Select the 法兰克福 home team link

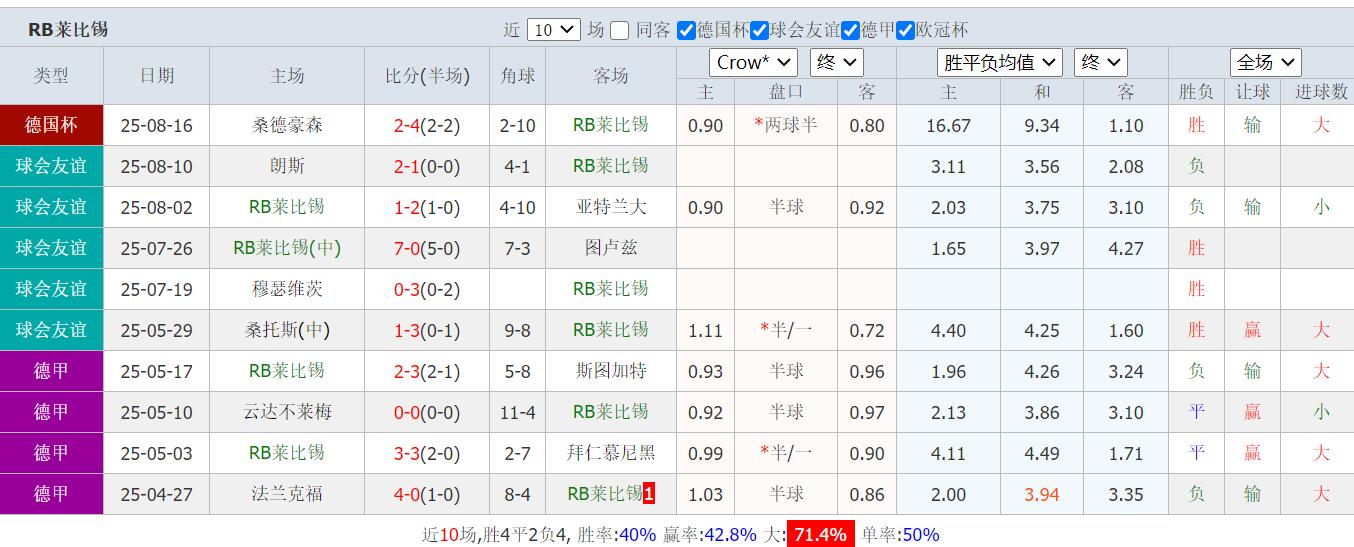click(287, 494)
